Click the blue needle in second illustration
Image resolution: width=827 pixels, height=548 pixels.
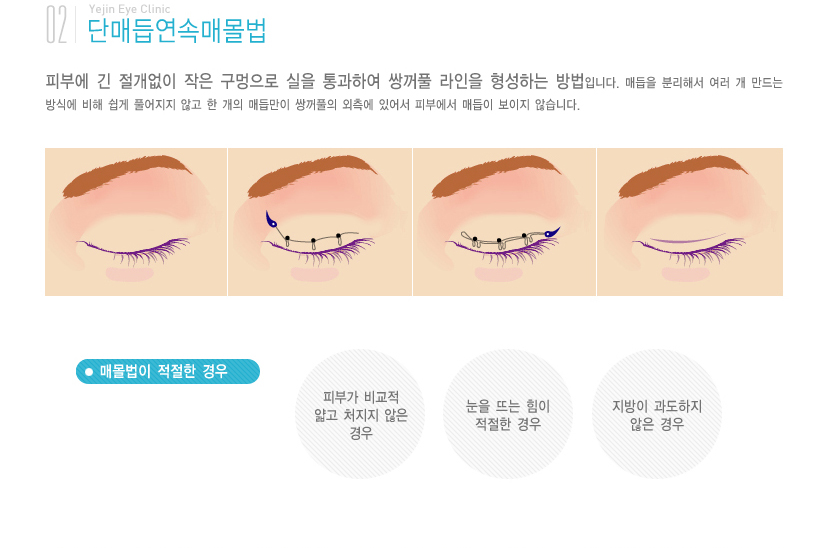[271, 219]
